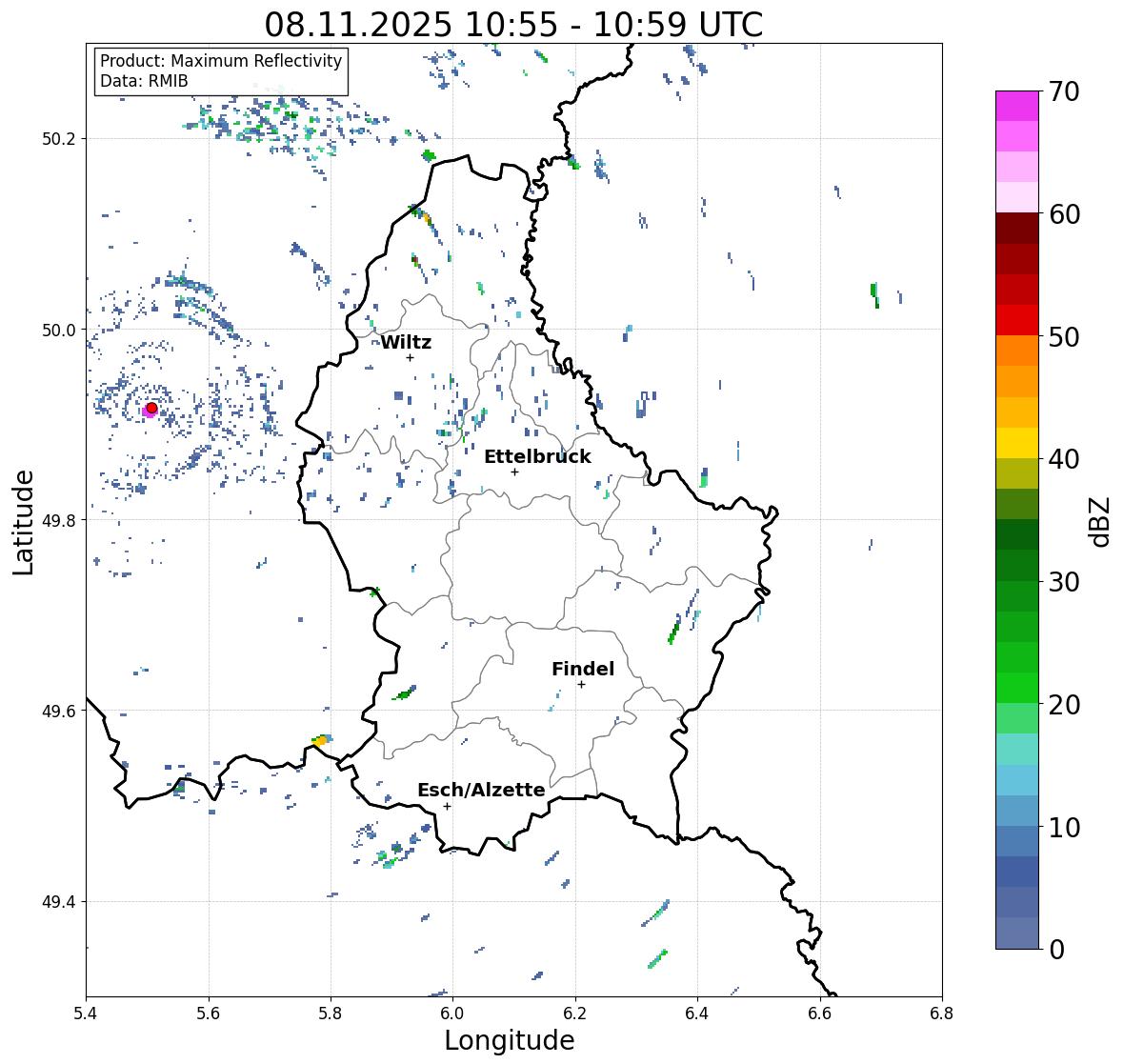The image size is (1123, 1064).
Task: Click the Esch/Alzette cross marker
Action: click(x=447, y=806)
